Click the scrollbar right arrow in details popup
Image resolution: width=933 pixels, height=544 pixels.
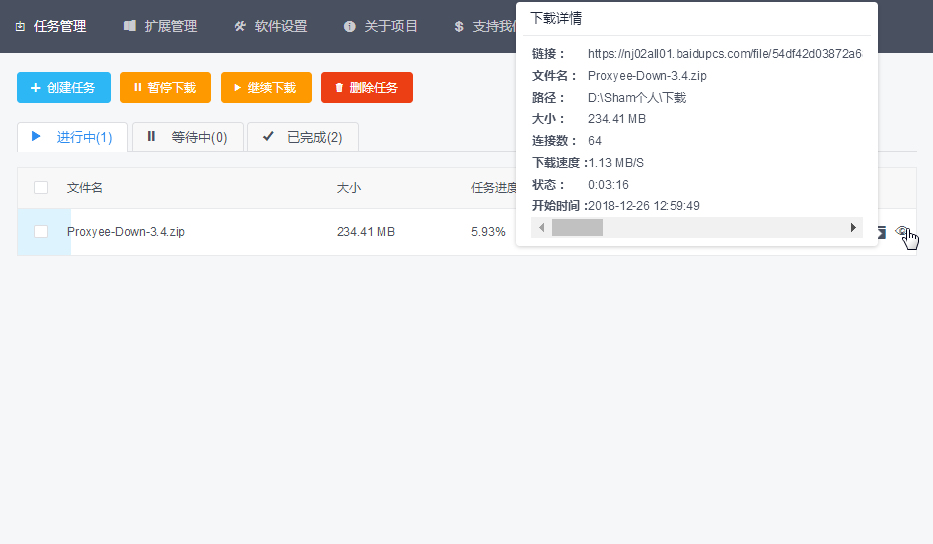pyautogui.click(x=853, y=228)
